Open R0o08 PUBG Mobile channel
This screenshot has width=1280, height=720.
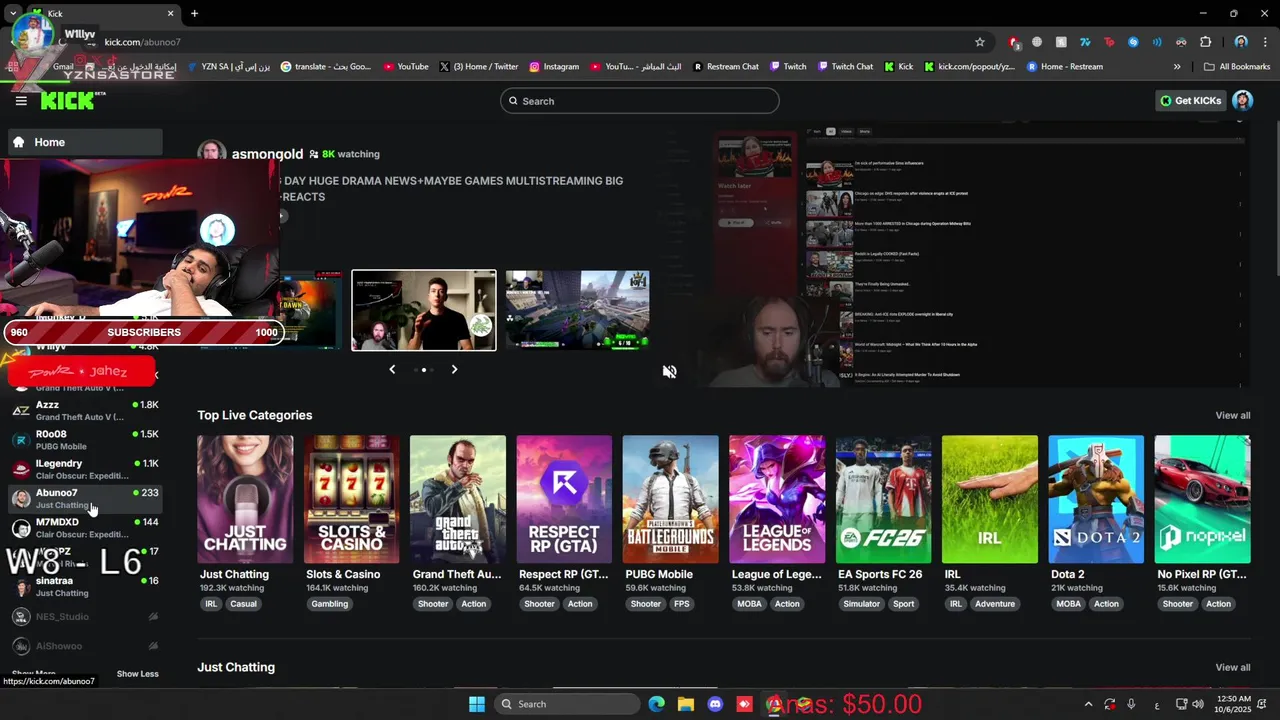tap(84, 440)
